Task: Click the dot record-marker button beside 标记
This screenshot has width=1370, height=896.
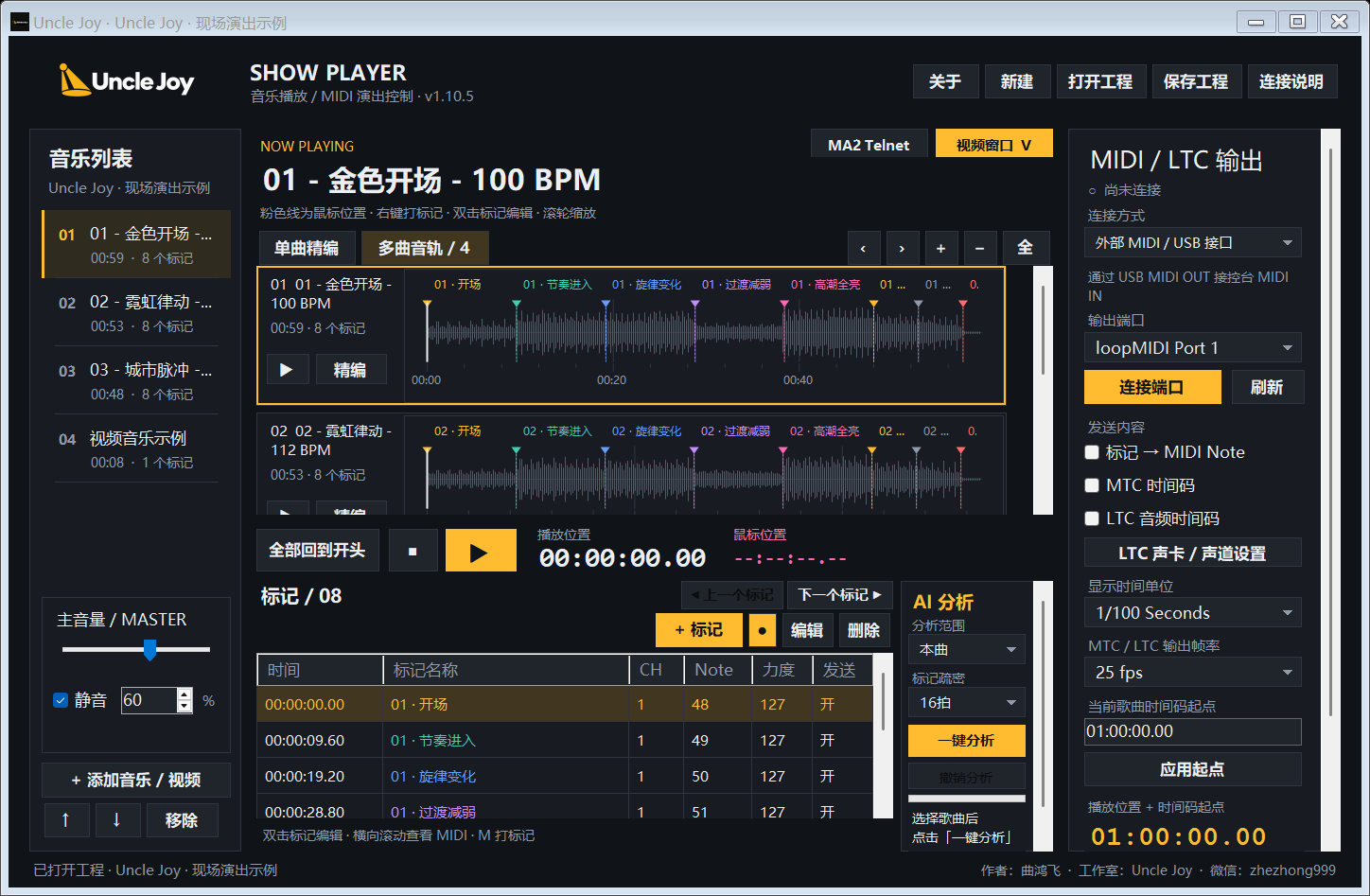Action: pyautogui.click(x=762, y=630)
